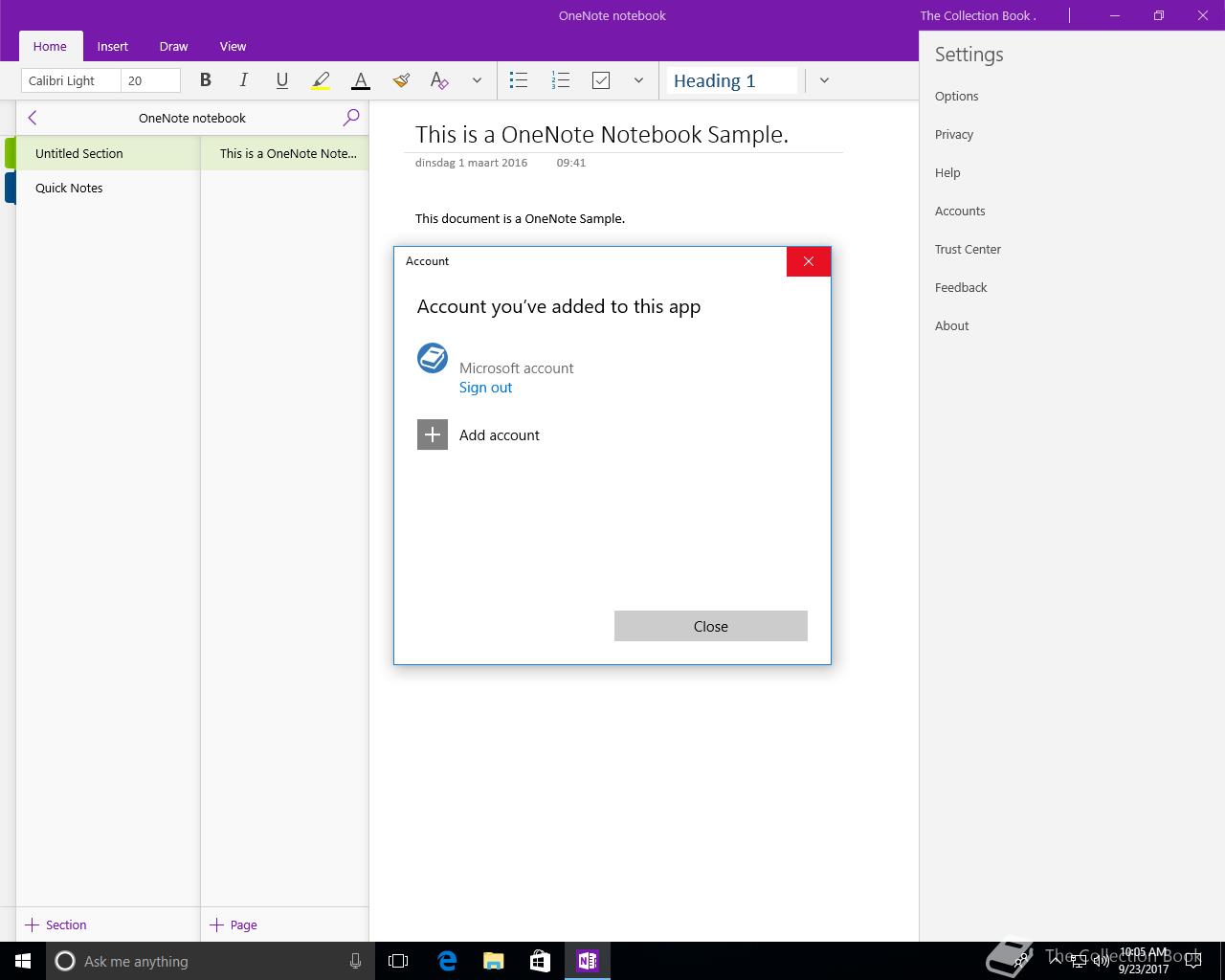
Task: Apply yellow text highlight
Action: pyautogui.click(x=322, y=80)
